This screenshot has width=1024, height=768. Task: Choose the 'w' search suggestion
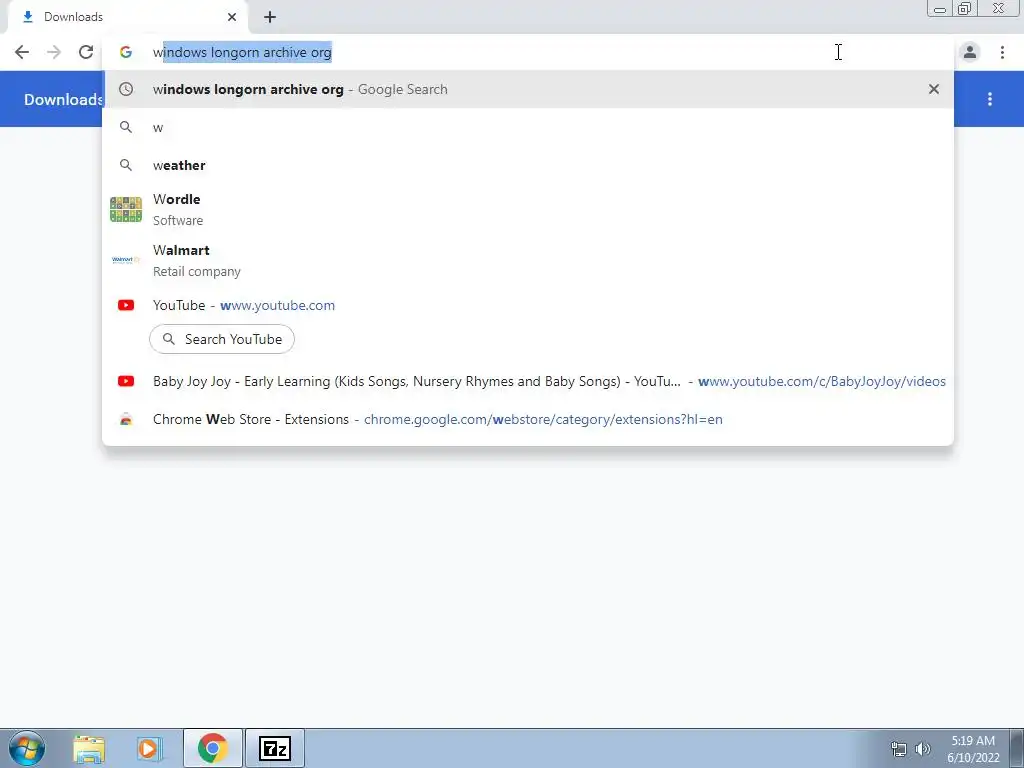[528, 127]
